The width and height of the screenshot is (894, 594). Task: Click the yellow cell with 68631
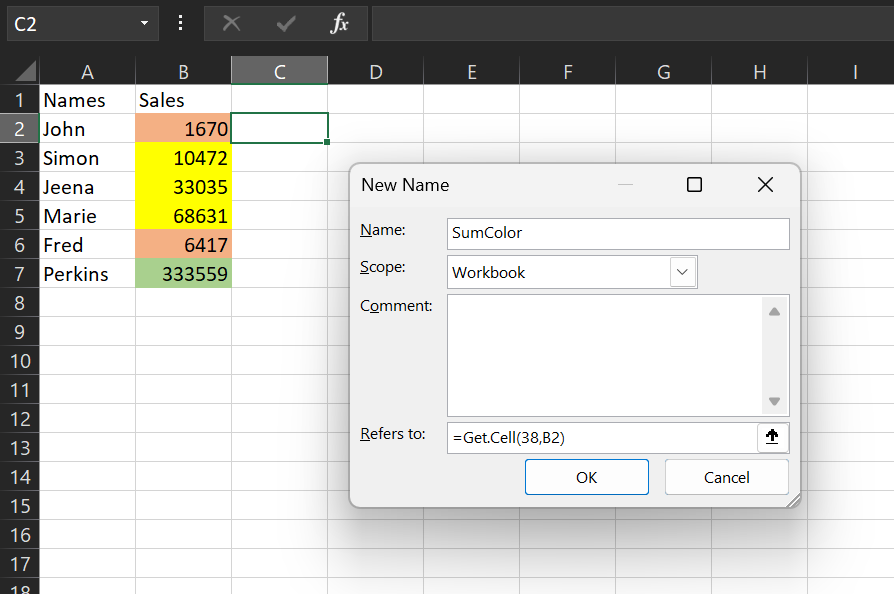click(x=183, y=216)
